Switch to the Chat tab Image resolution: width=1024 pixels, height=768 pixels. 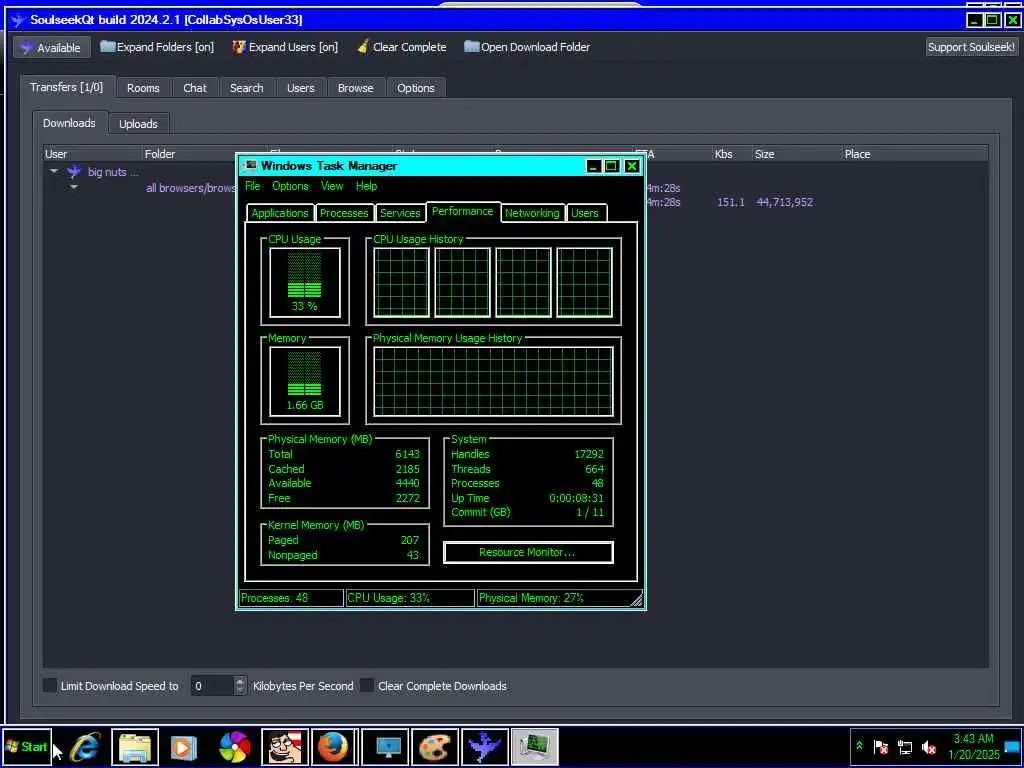click(x=195, y=88)
